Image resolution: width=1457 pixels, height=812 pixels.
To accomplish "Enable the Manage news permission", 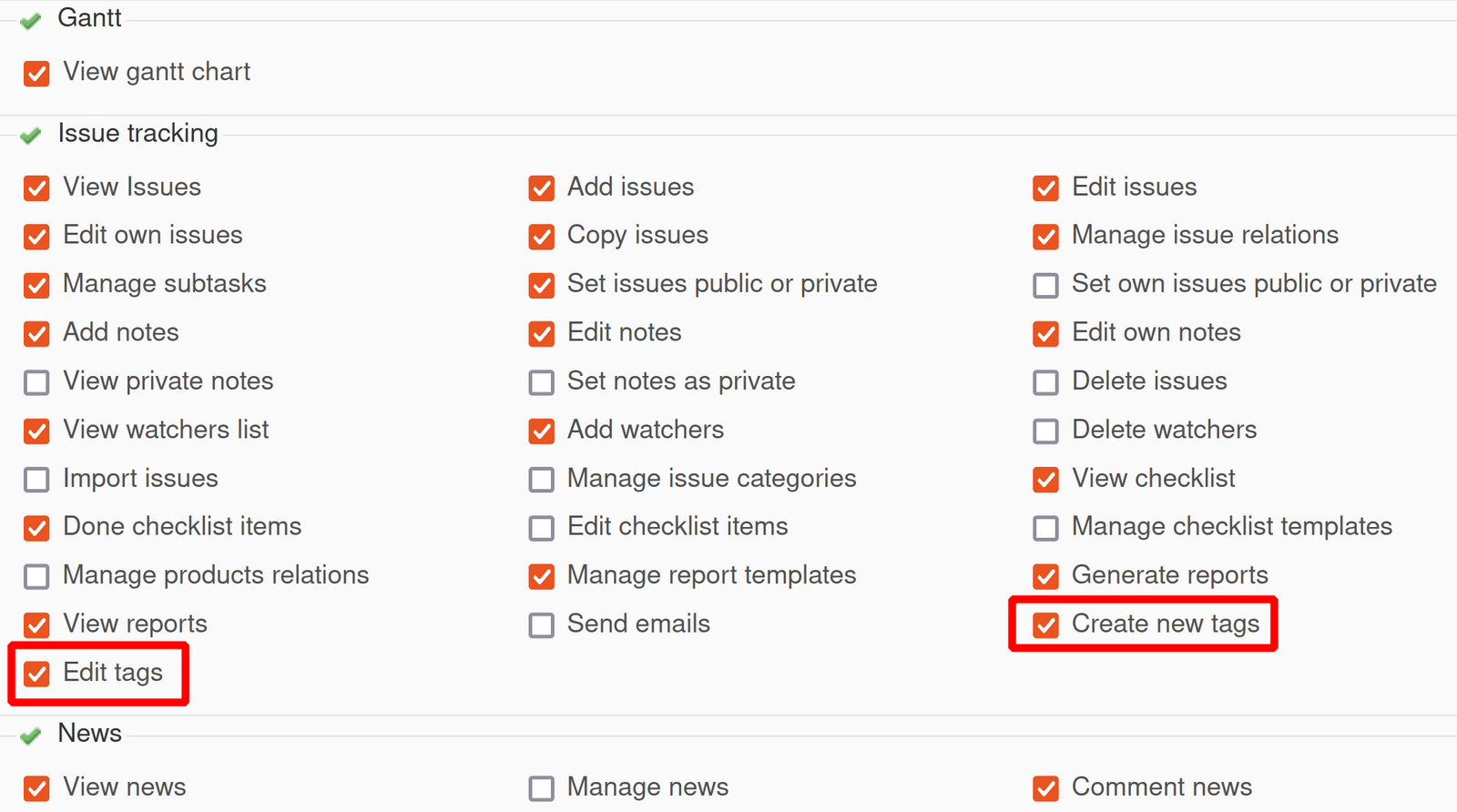I will [x=541, y=788].
